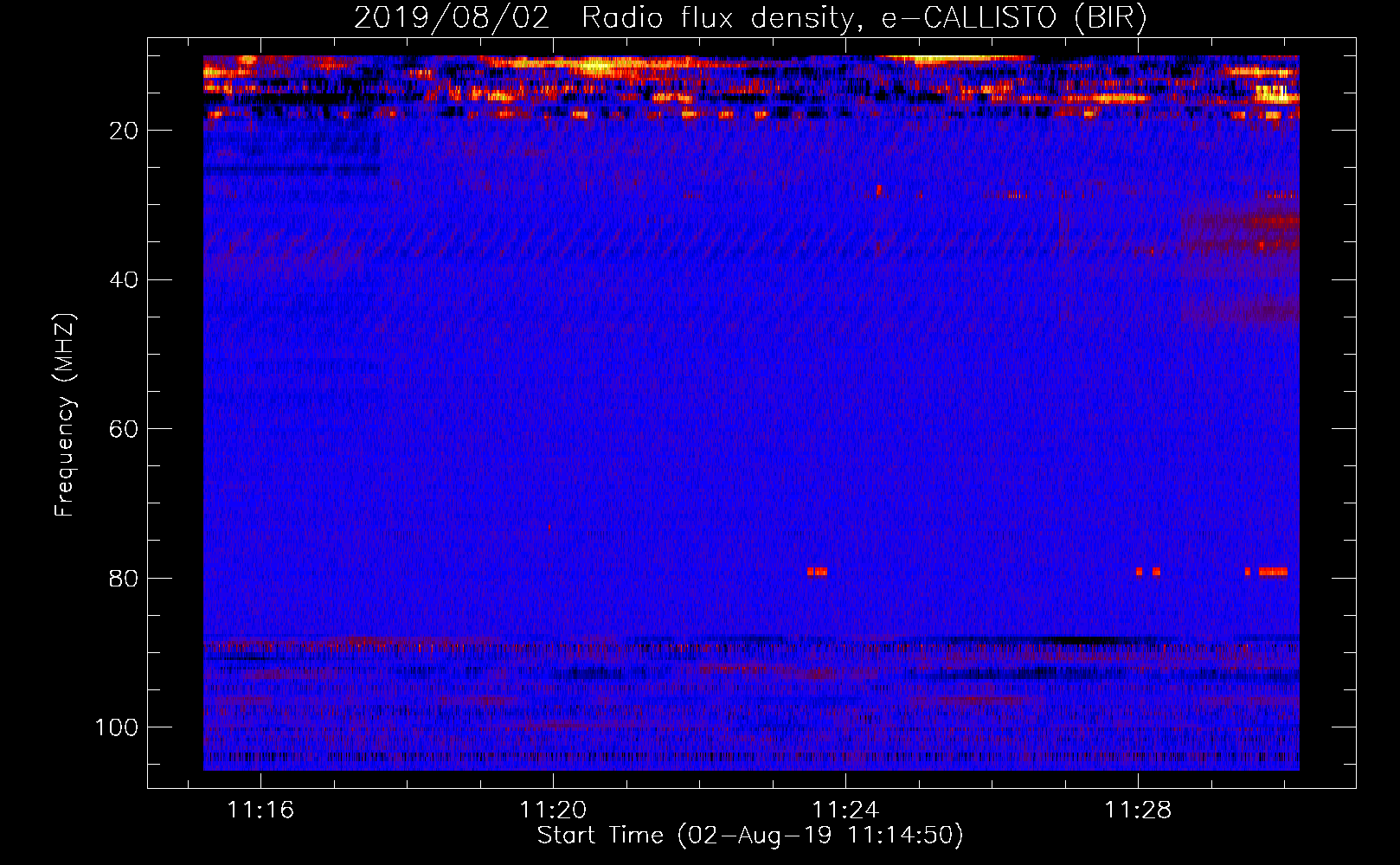Click the '60' frequency tick label

(124, 429)
